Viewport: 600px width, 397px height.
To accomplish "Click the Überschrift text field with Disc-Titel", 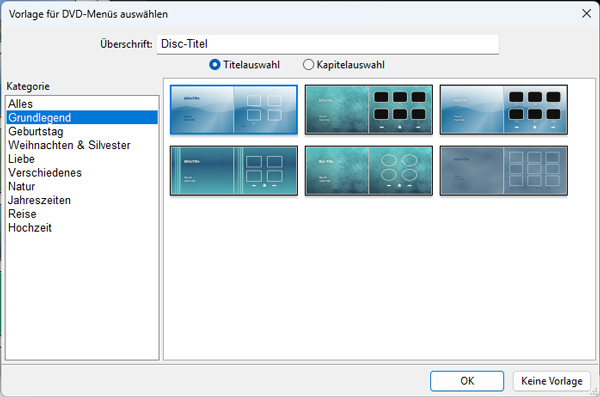I will [328, 44].
